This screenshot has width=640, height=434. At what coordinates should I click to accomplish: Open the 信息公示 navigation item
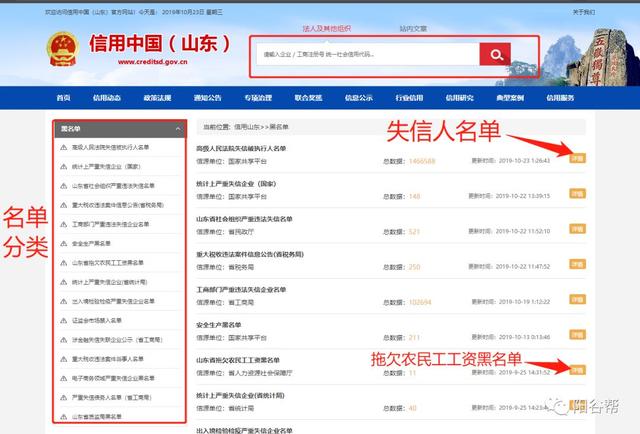click(x=358, y=98)
